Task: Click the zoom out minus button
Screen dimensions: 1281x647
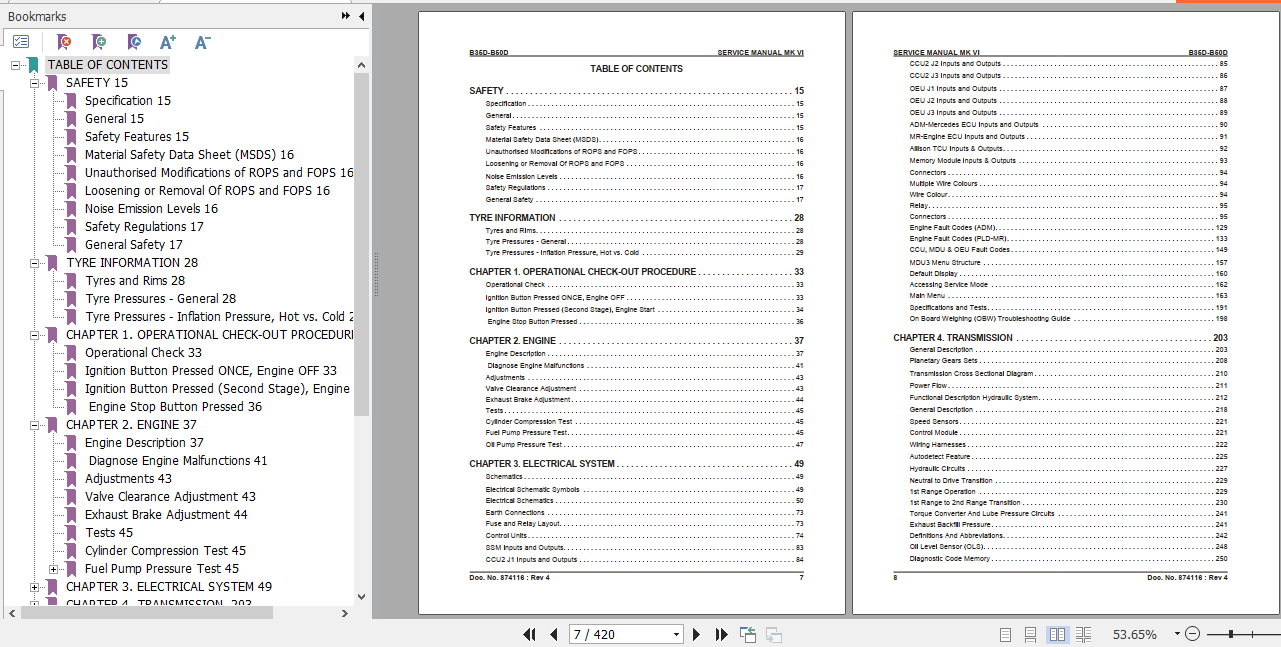Action: click(x=1192, y=634)
